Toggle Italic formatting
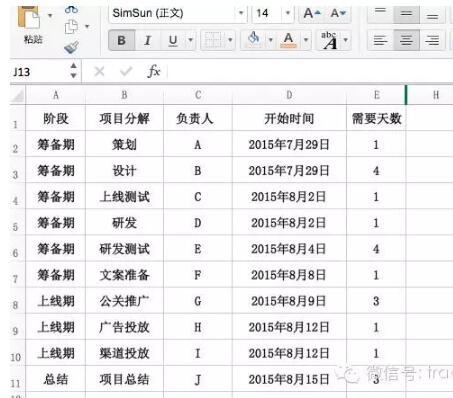Viewport: 453px width, 398px height. coord(147,40)
